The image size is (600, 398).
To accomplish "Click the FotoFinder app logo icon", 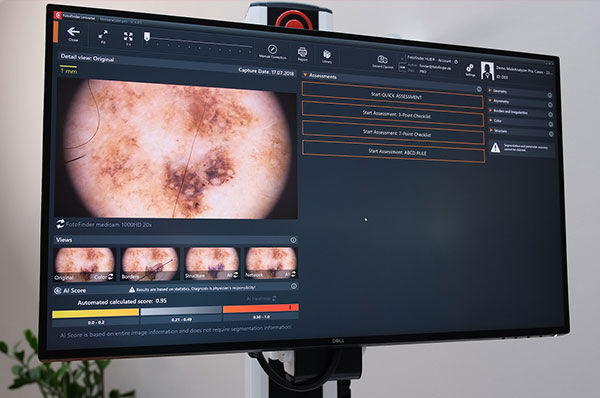I will (x=58, y=15).
